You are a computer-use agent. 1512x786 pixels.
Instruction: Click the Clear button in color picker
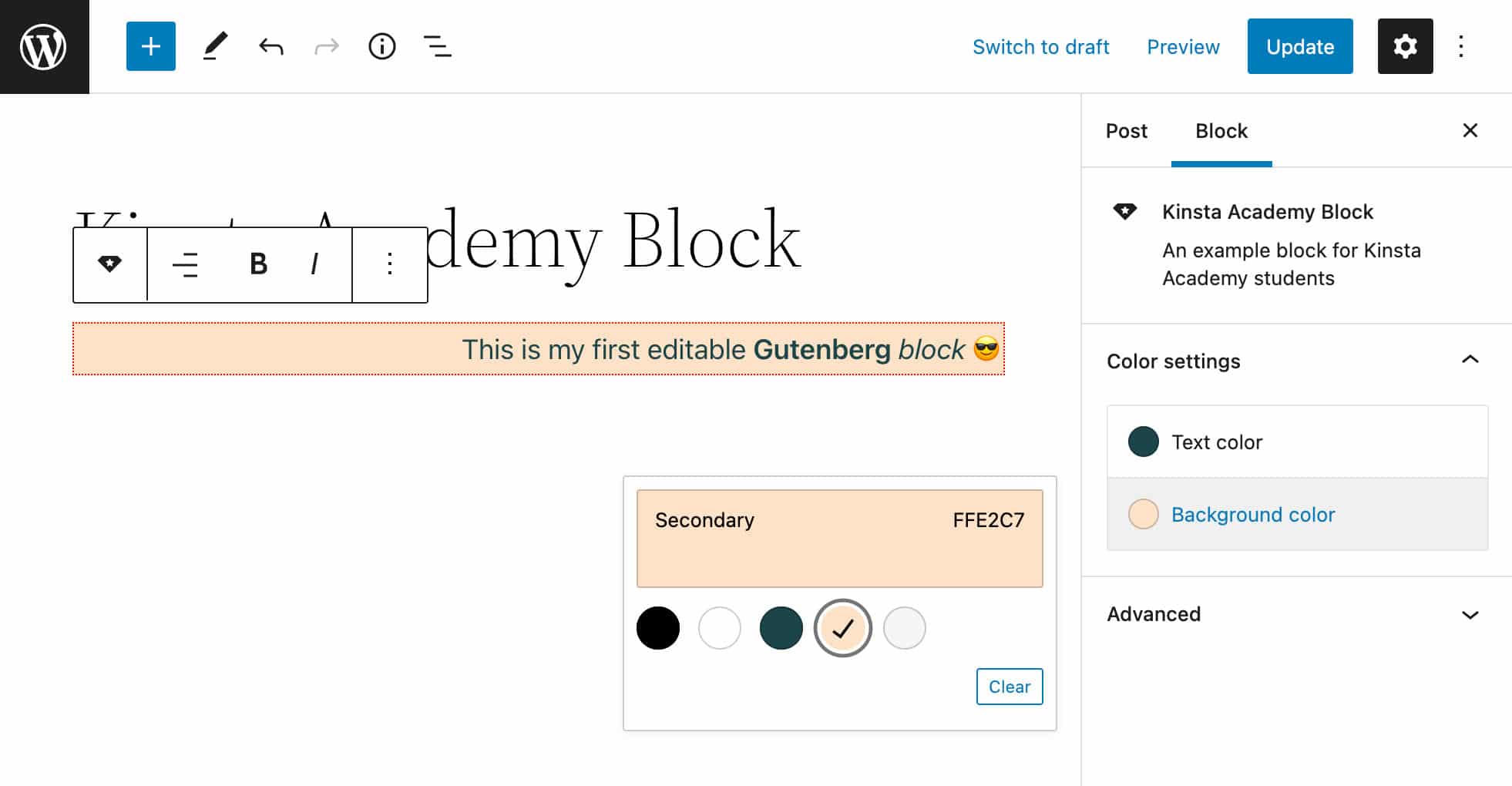[1009, 687]
